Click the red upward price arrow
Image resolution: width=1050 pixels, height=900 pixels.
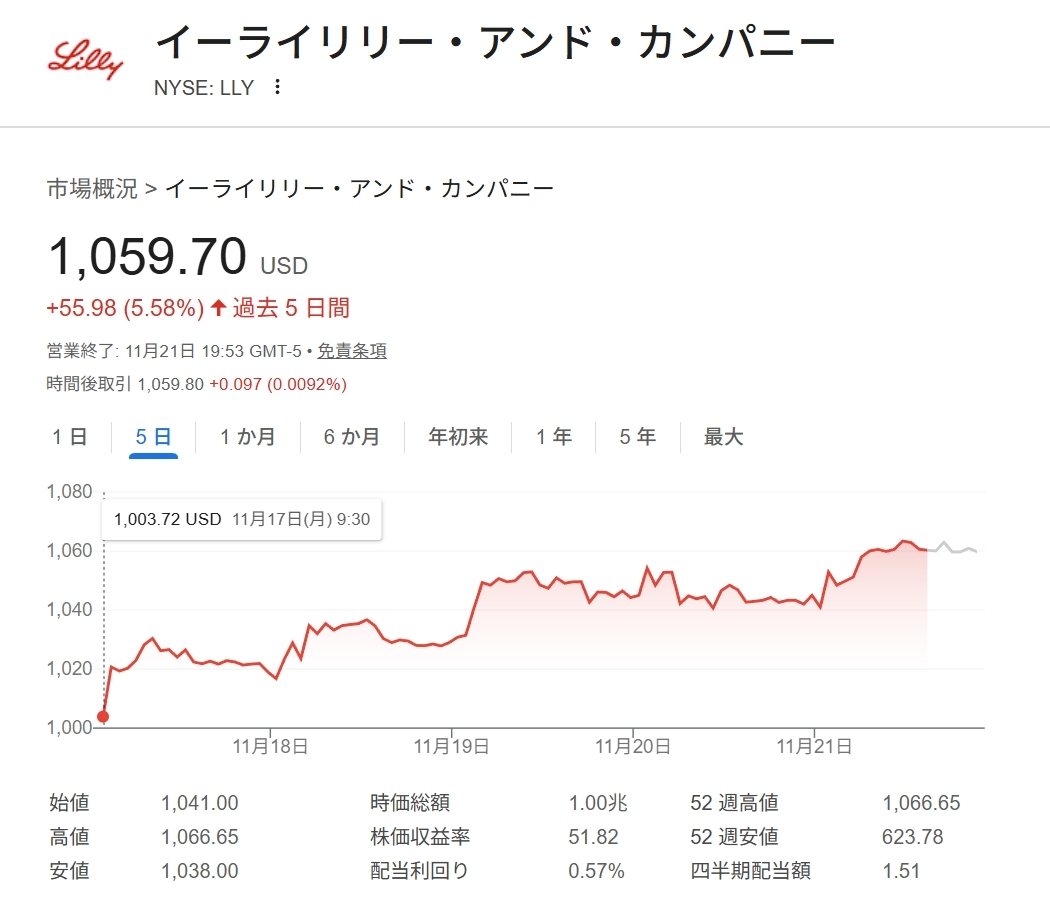pos(219,308)
